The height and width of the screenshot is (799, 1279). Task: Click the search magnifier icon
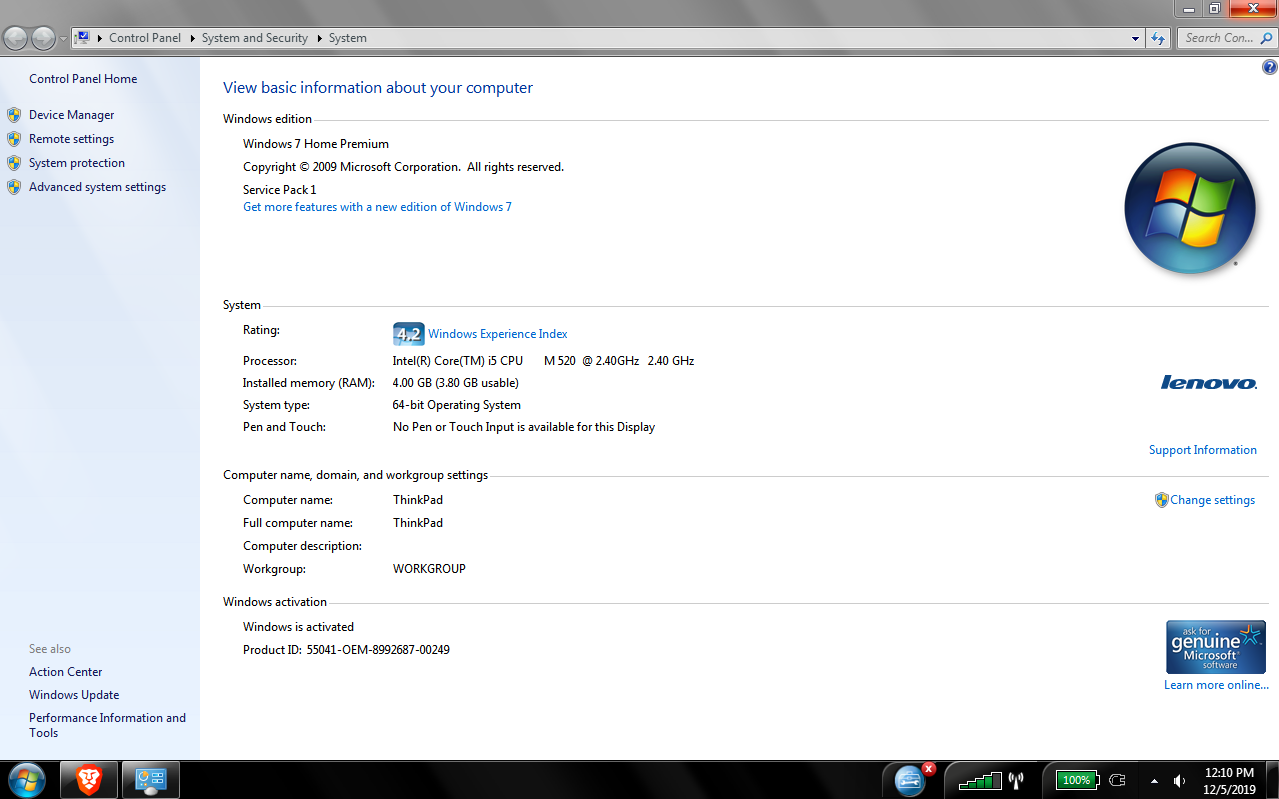click(1268, 38)
